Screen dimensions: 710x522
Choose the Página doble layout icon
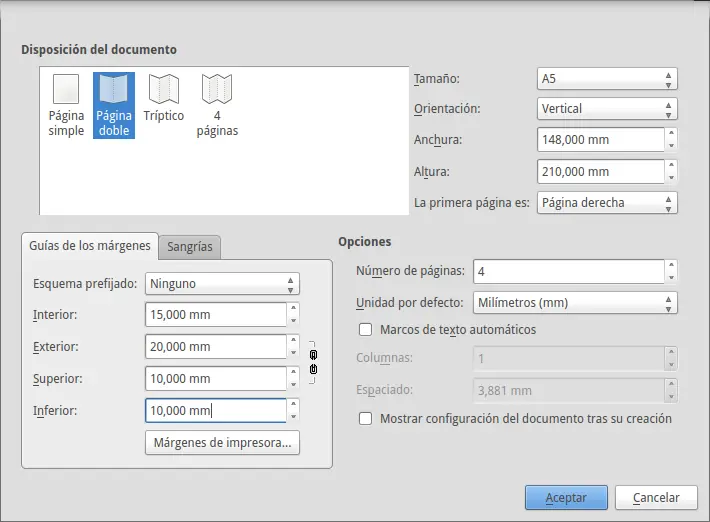point(114,105)
